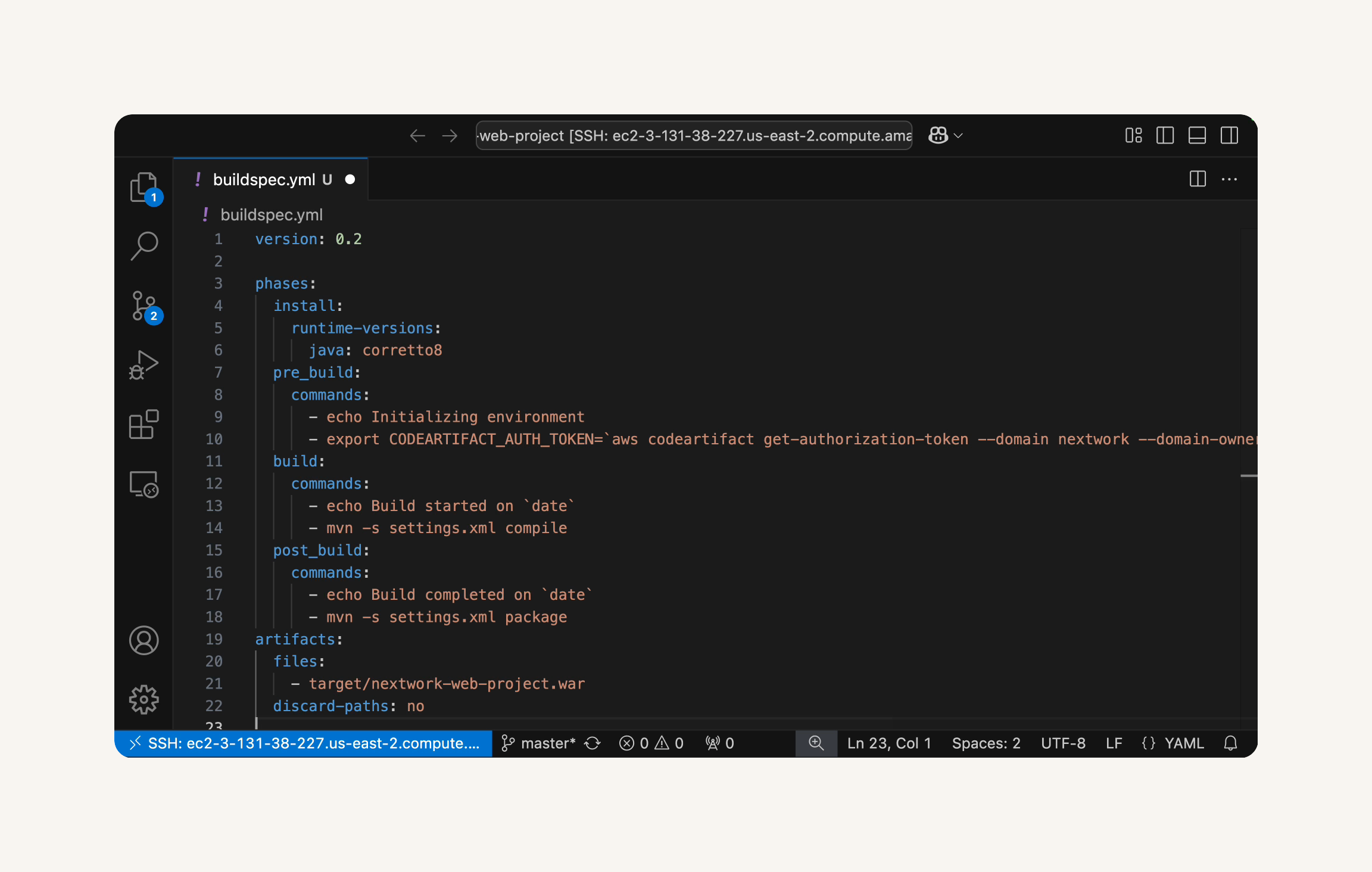Click 'install' on line 4
Screen dimensions: 1372x872
tap(304, 306)
